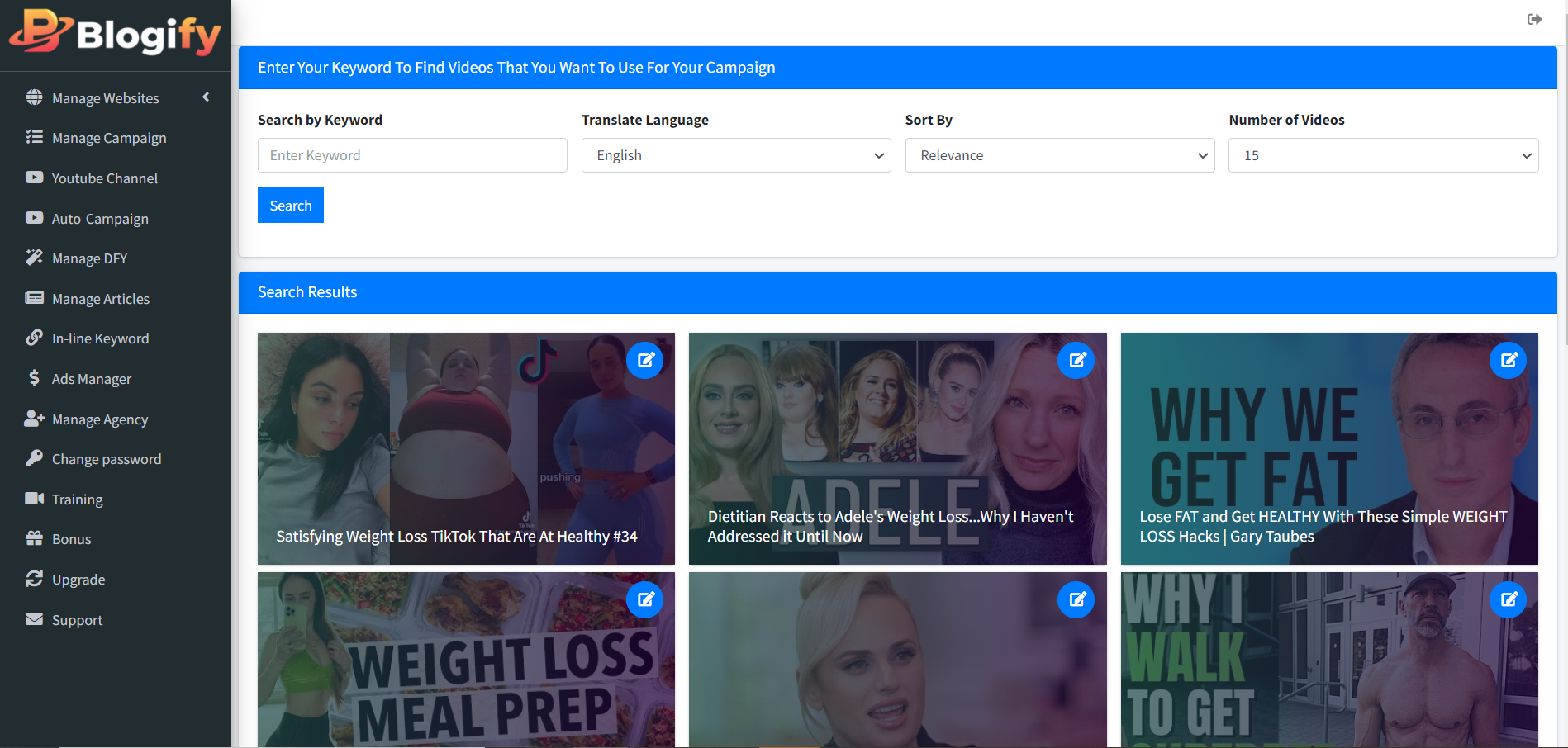Image resolution: width=1568 pixels, height=748 pixels.
Task: Click the link icon beside In-line Keyword
Action: tap(34, 338)
